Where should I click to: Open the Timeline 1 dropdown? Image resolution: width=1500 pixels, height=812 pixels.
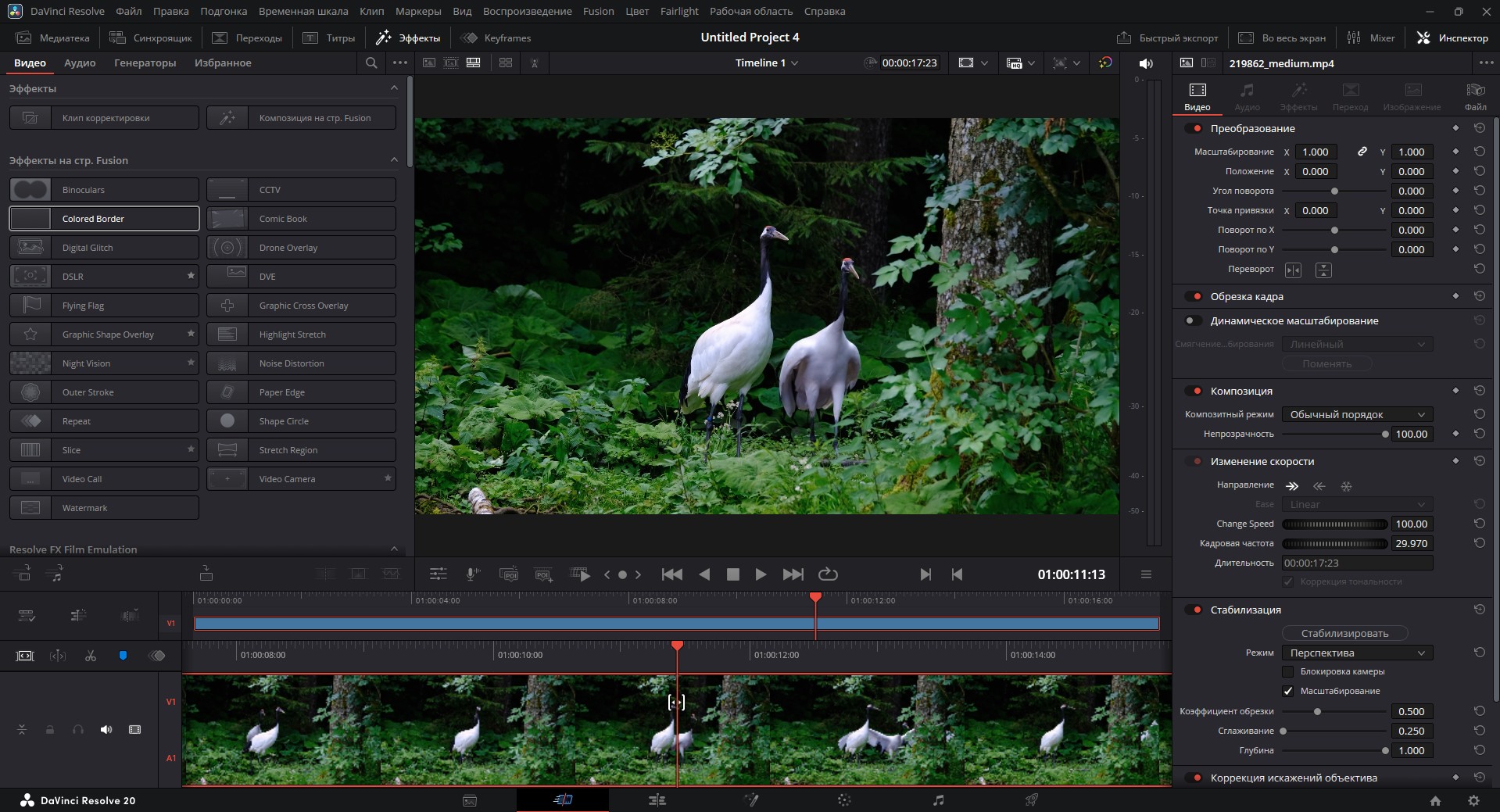tap(767, 63)
